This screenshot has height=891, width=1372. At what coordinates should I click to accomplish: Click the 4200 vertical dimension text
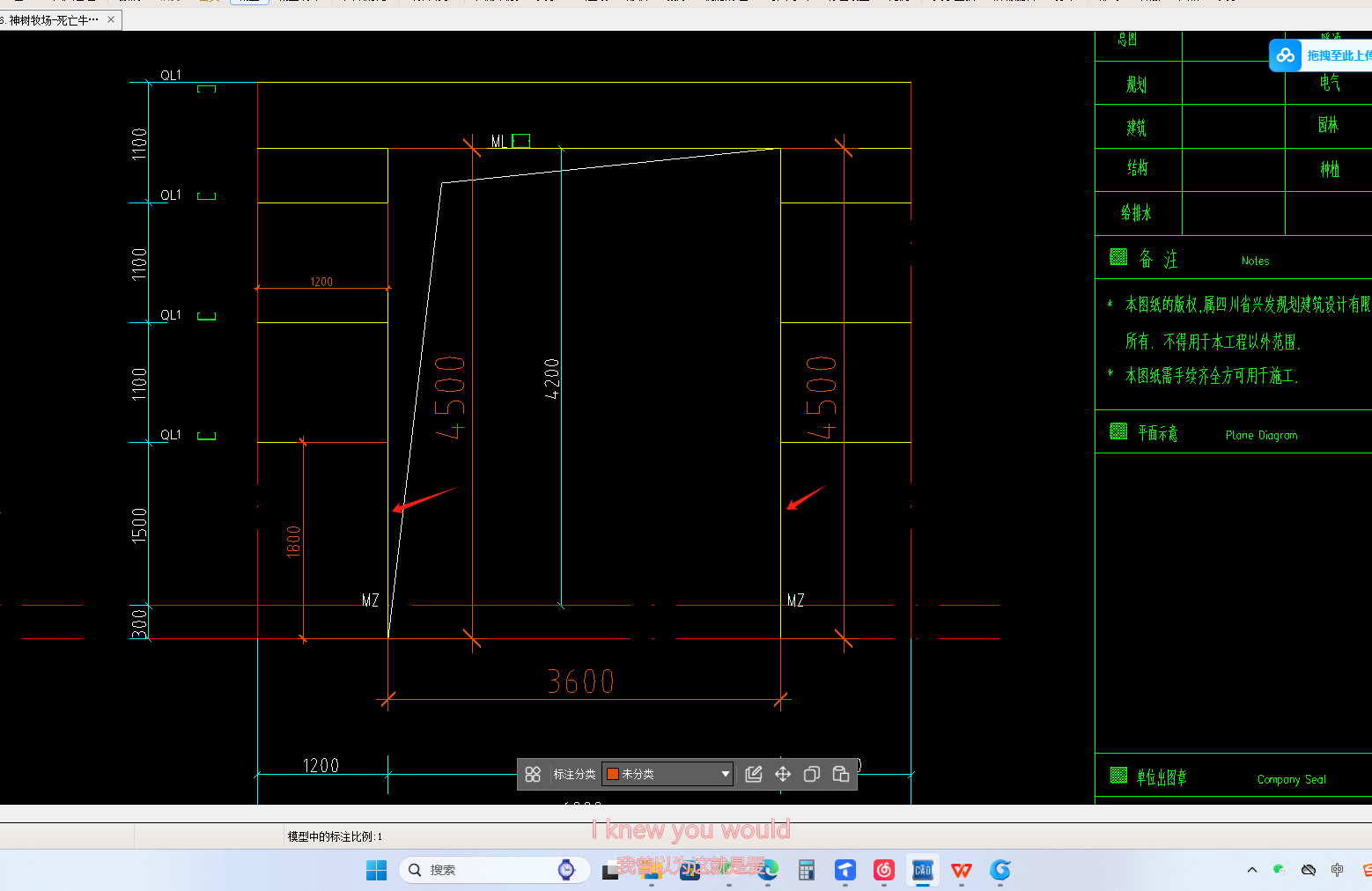552,379
